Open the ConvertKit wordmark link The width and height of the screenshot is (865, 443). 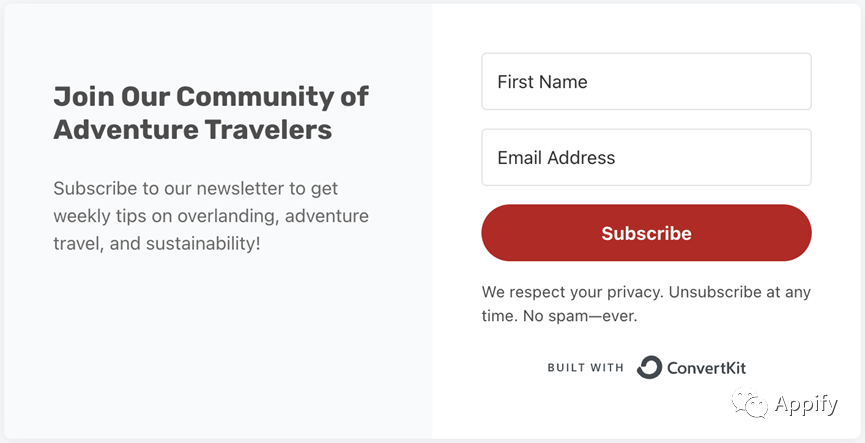coord(707,367)
